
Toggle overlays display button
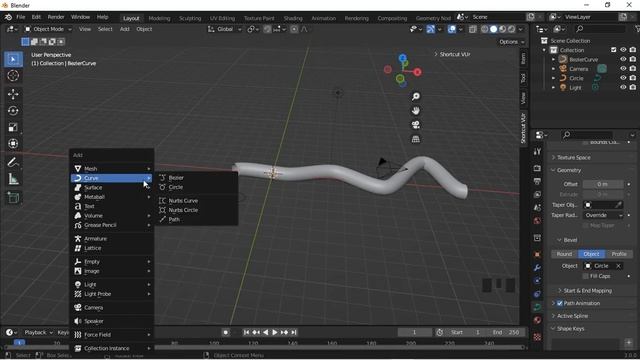click(x=452, y=29)
